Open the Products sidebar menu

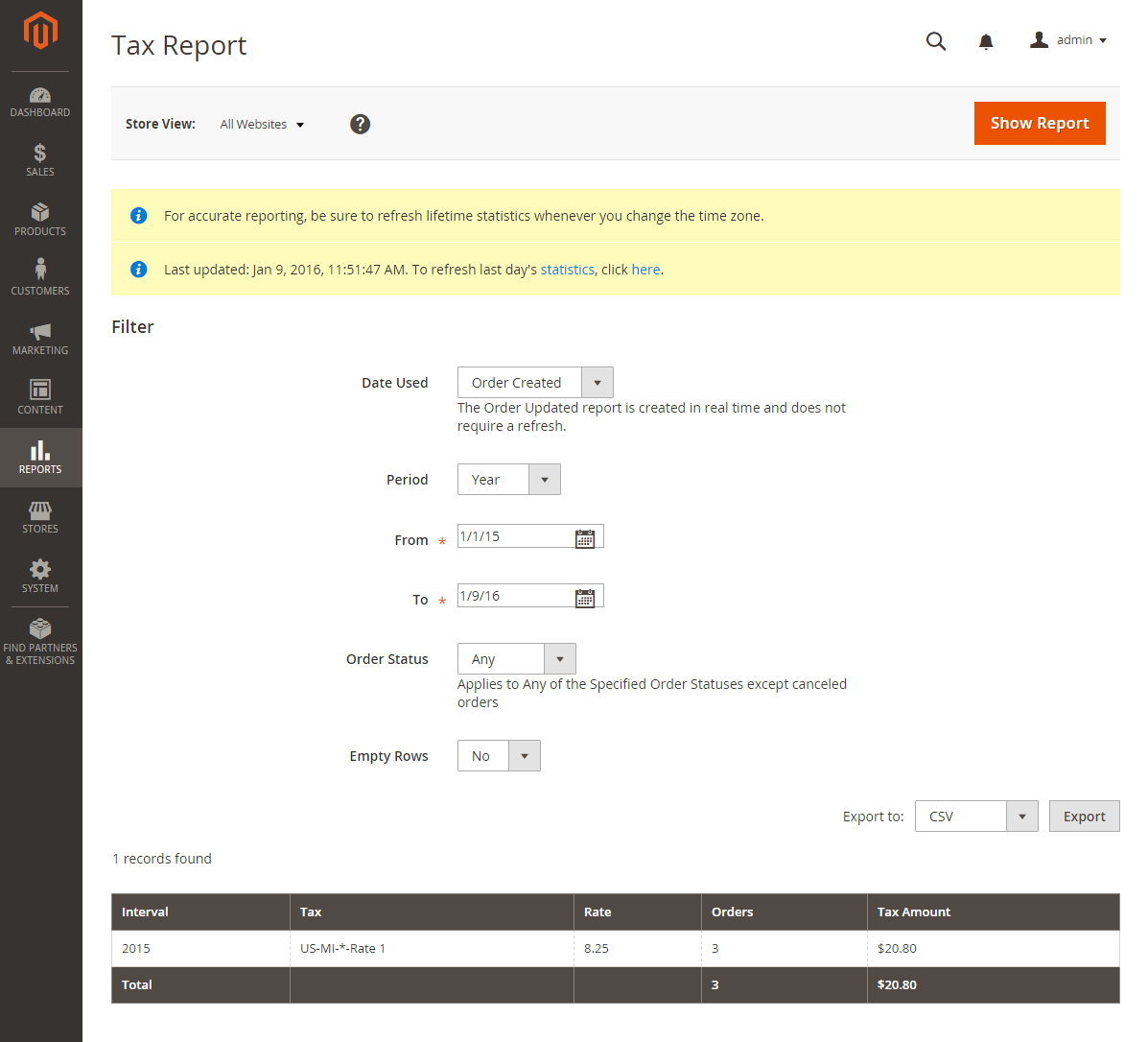[40, 220]
